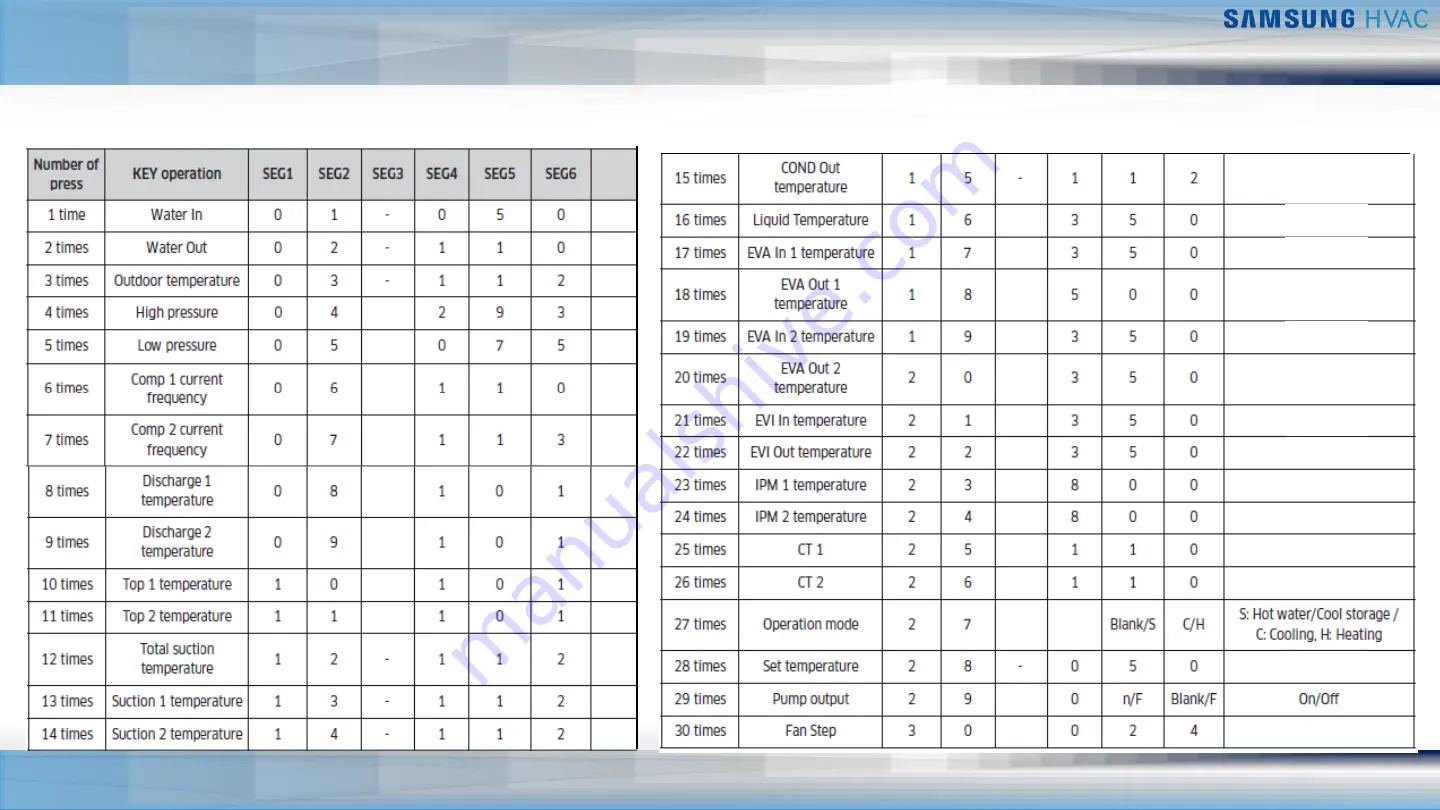Select the 'Fan Step' cell

[810, 731]
